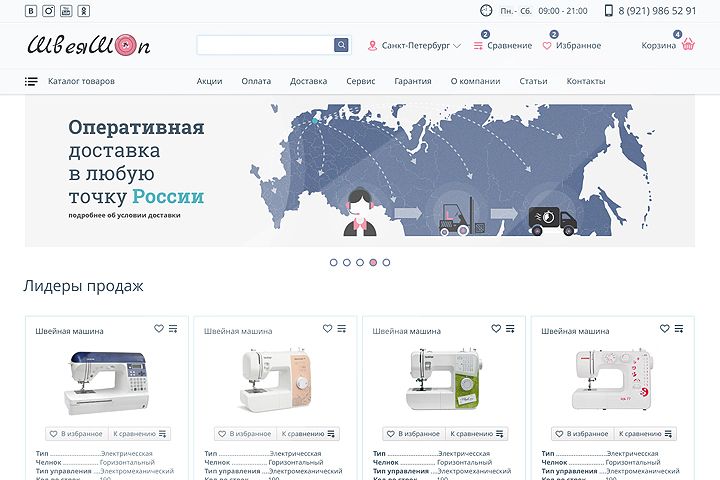Click the delivery conditions banner link
720x480 pixels.
point(124,215)
